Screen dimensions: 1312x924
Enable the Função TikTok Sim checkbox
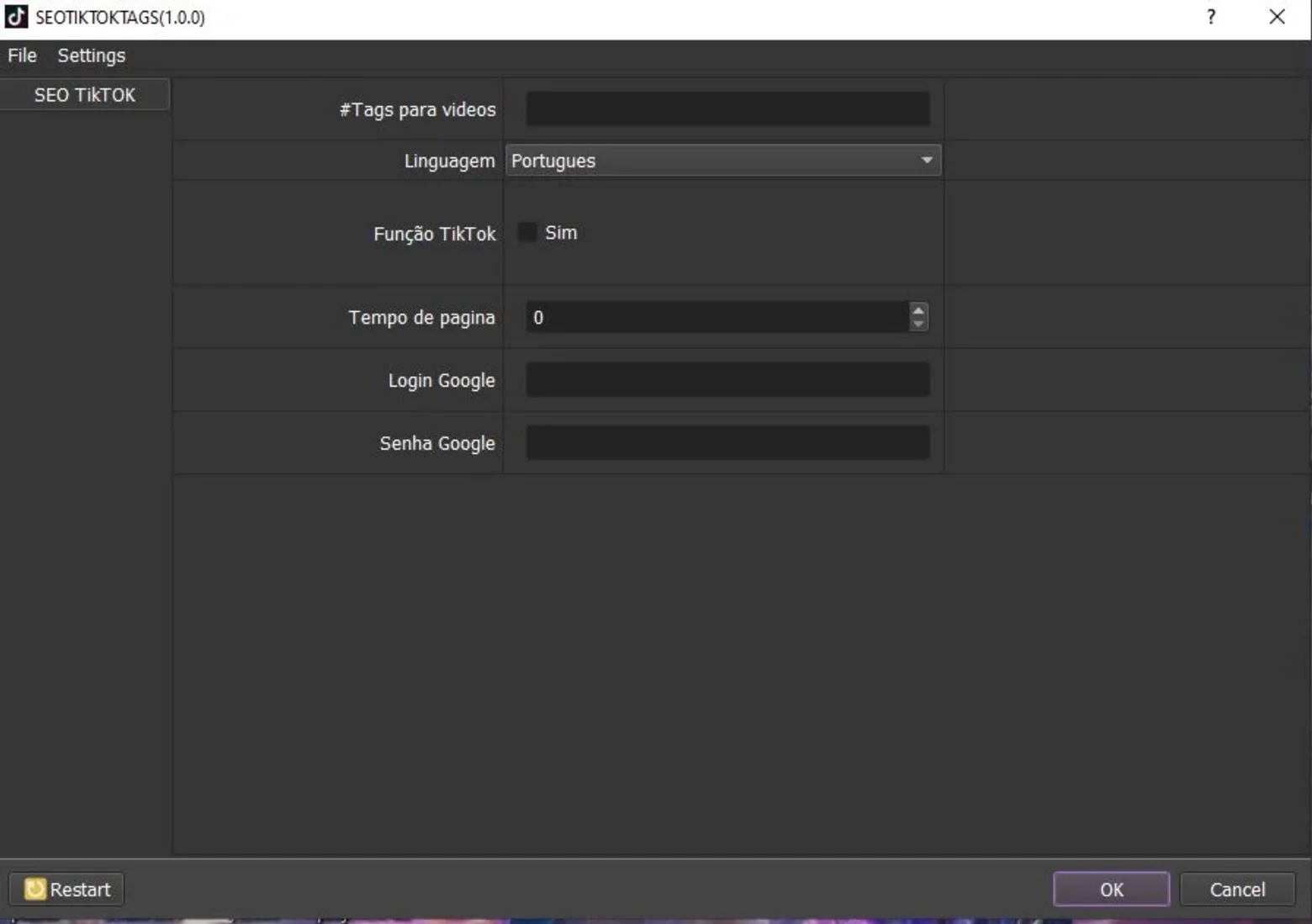tap(527, 233)
